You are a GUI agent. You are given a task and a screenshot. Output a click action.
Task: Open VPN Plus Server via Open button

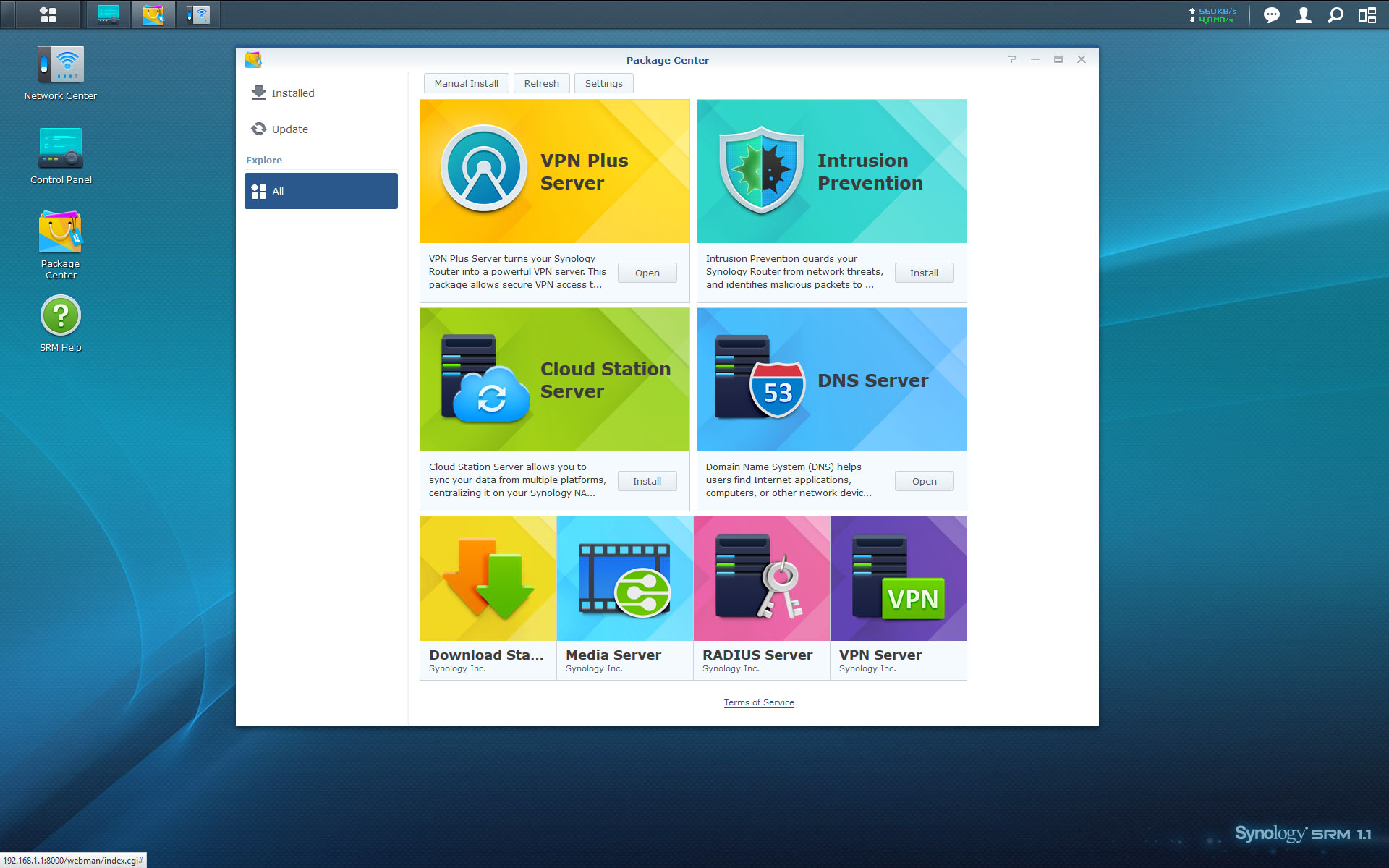click(x=647, y=273)
